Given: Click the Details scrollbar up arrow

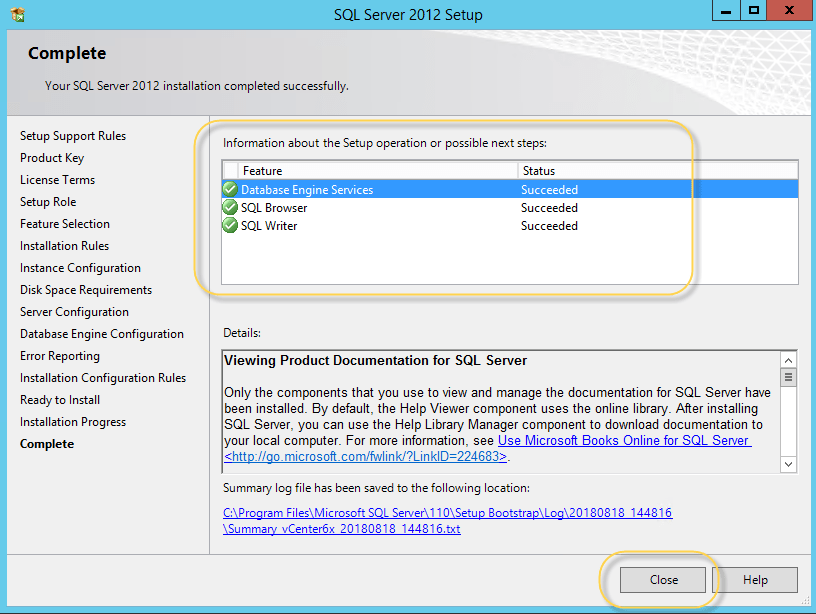Looking at the screenshot, I should pos(788,360).
